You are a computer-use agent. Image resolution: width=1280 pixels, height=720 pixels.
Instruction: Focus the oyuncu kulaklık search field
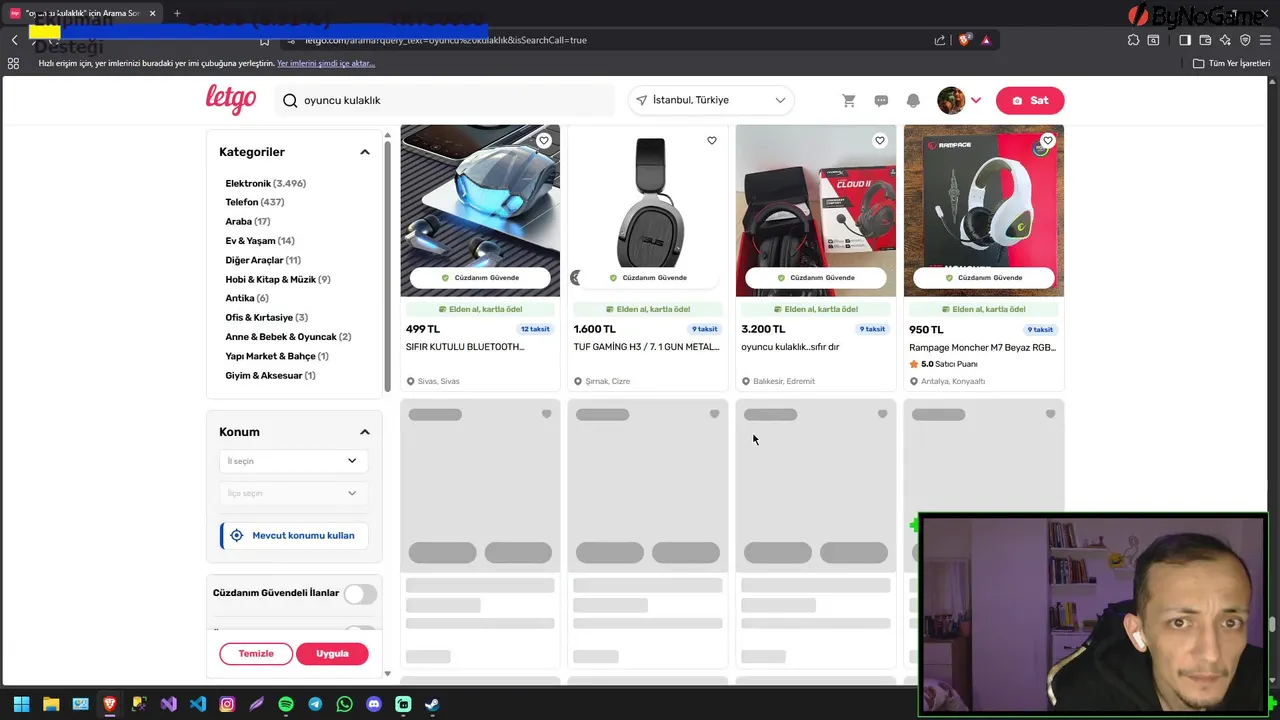coord(445,100)
